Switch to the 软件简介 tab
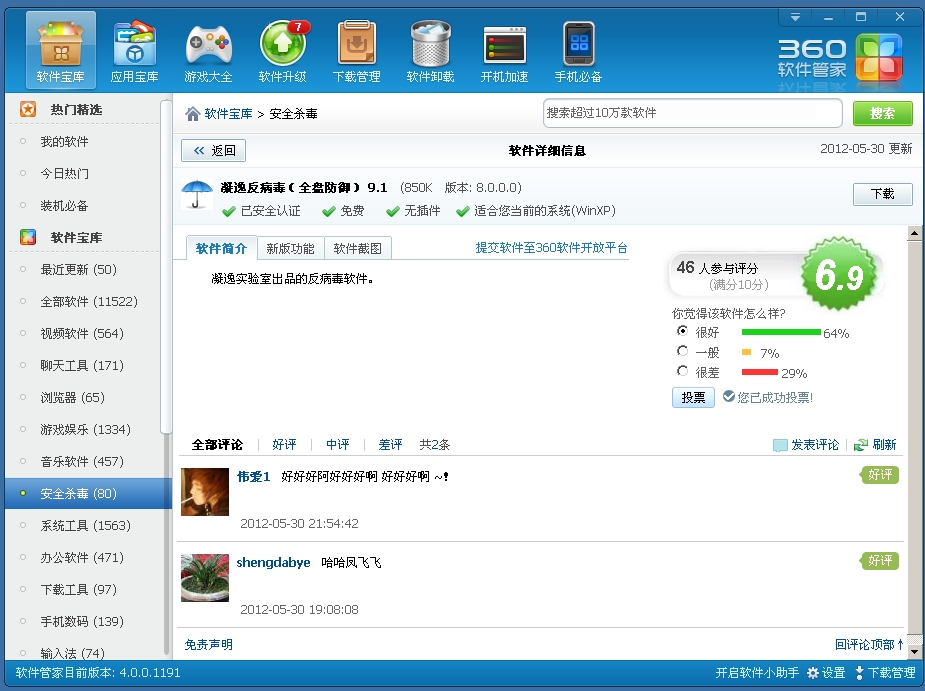This screenshot has width=925, height=691. [221, 248]
